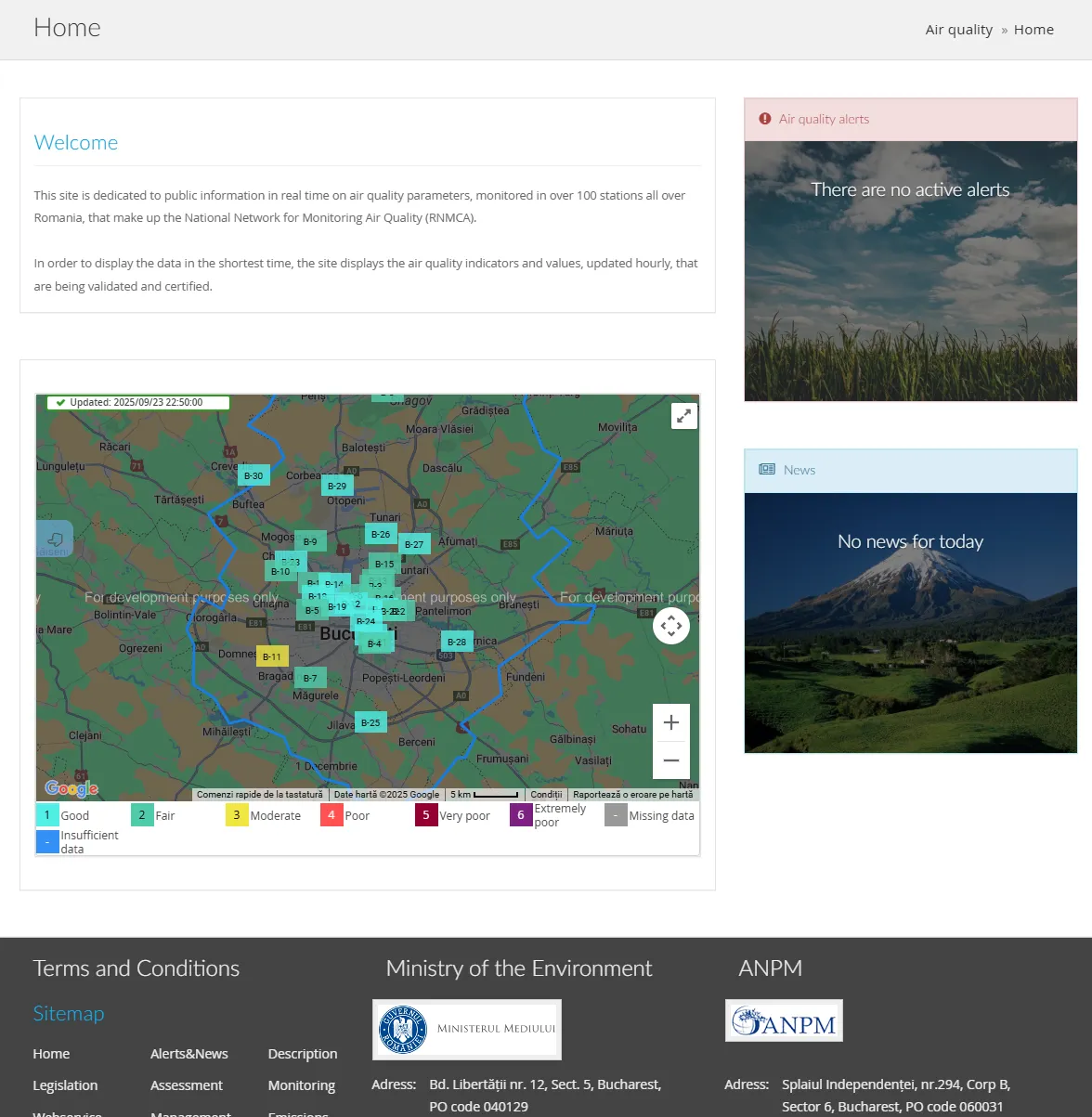Select station marker B-27 on the map
This screenshot has width=1092, height=1117.
(x=414, y=544)
